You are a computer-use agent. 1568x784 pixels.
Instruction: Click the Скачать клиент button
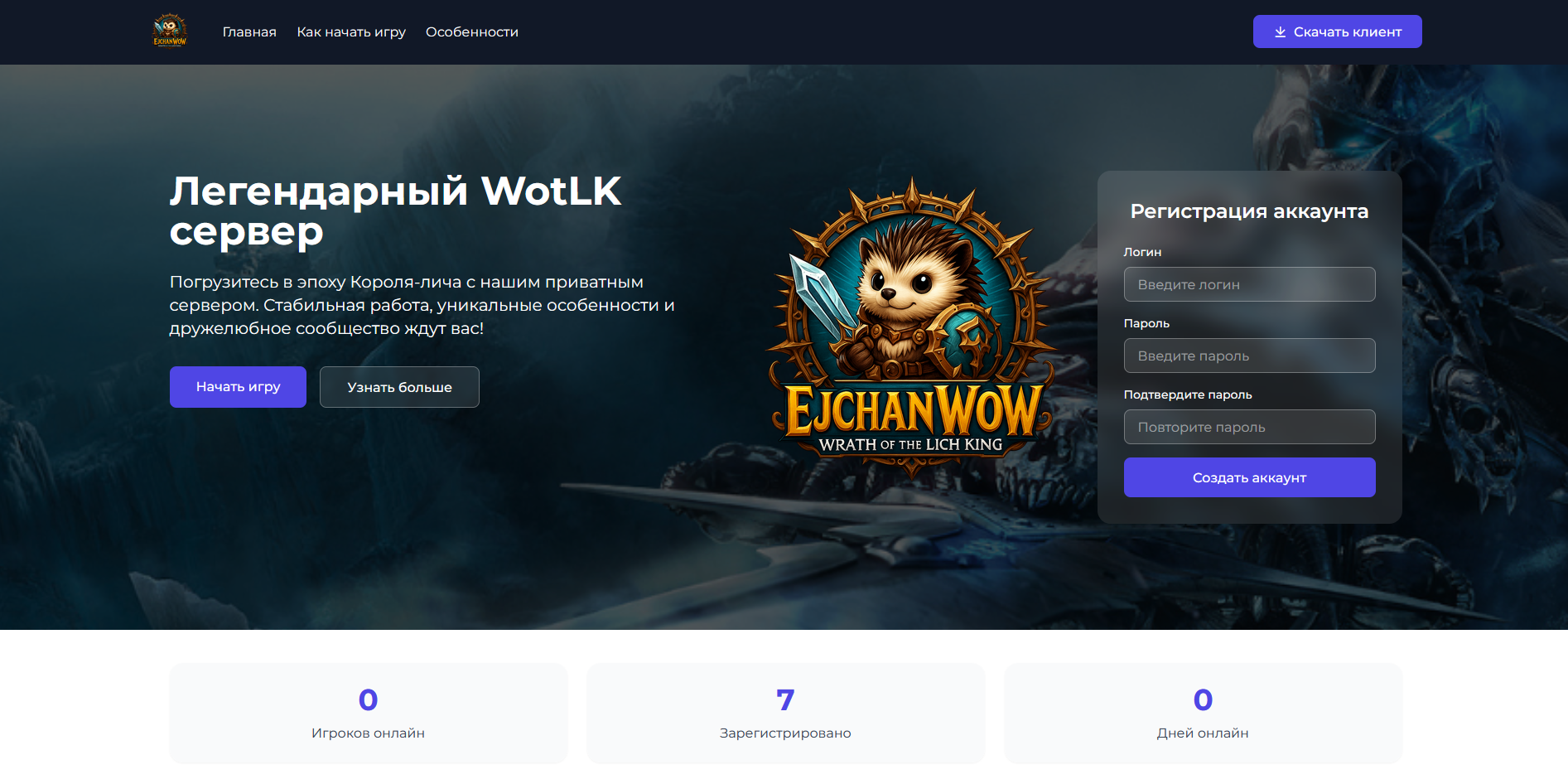click(x=1337, y=31)
